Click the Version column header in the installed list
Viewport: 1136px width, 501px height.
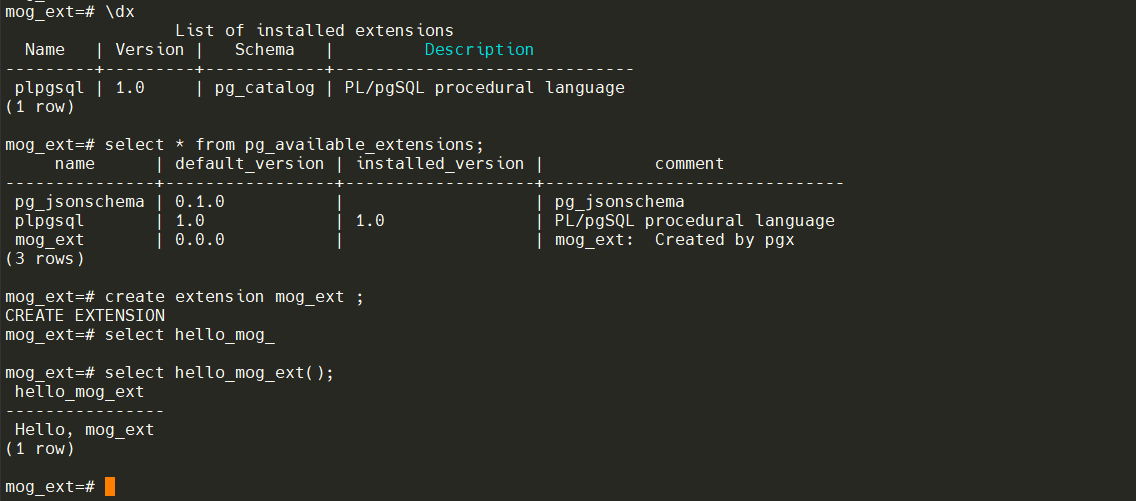tap(149, 49)
